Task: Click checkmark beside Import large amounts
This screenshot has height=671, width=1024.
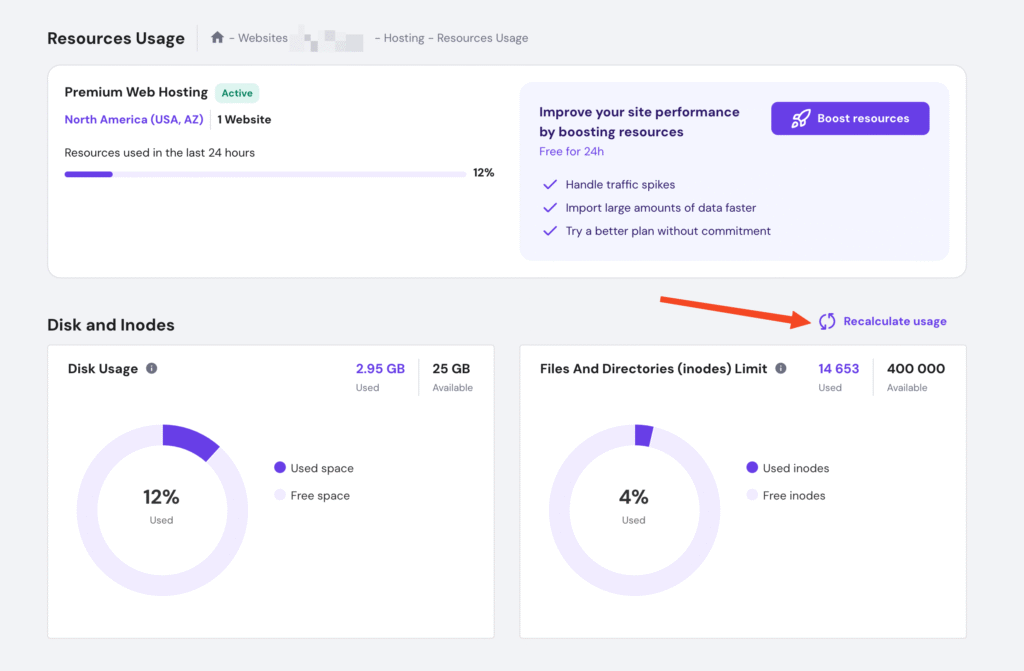Action: (549, 208)
